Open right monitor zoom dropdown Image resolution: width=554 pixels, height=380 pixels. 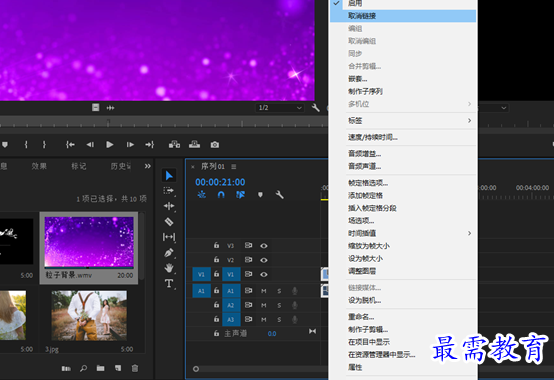[x=504, y=108]
